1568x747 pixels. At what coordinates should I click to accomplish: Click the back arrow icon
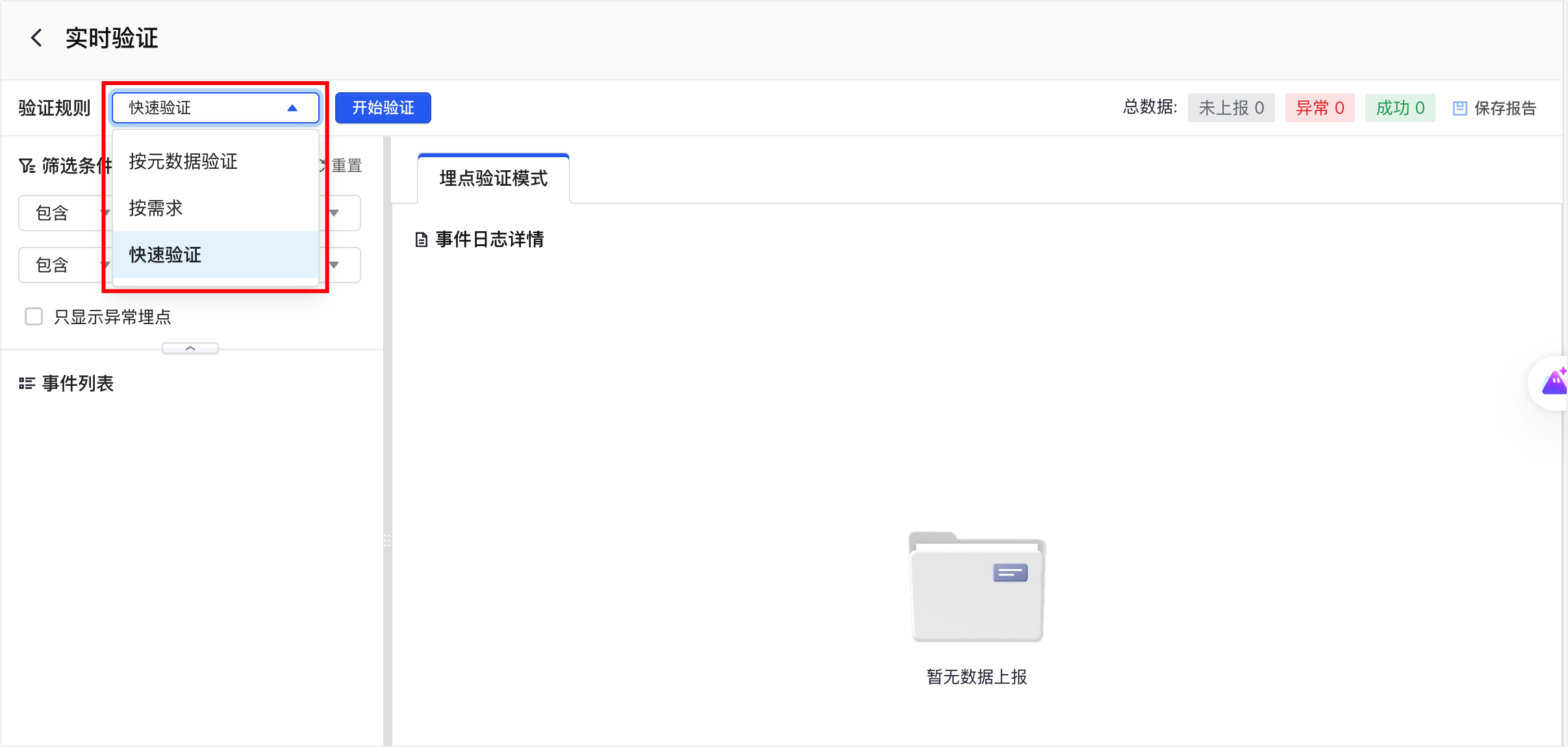(36, 38)
